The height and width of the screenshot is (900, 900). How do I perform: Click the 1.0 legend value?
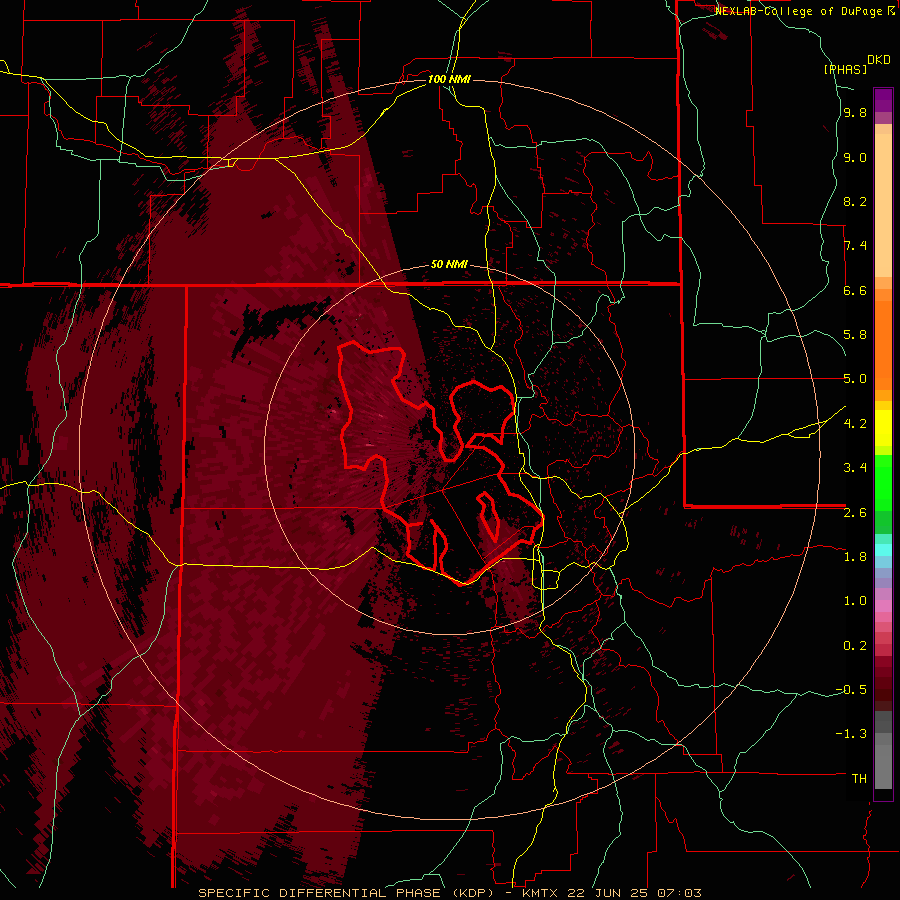click(855, 601)
